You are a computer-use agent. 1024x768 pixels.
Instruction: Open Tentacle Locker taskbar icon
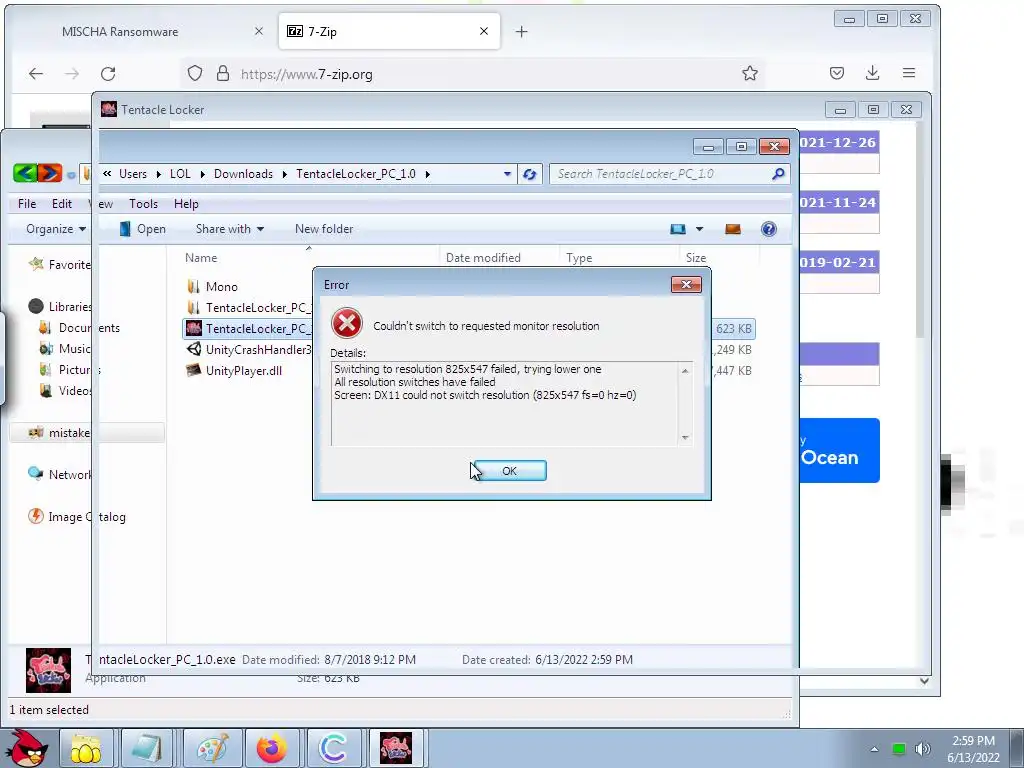pyautogui.click(x=396, y=748)
